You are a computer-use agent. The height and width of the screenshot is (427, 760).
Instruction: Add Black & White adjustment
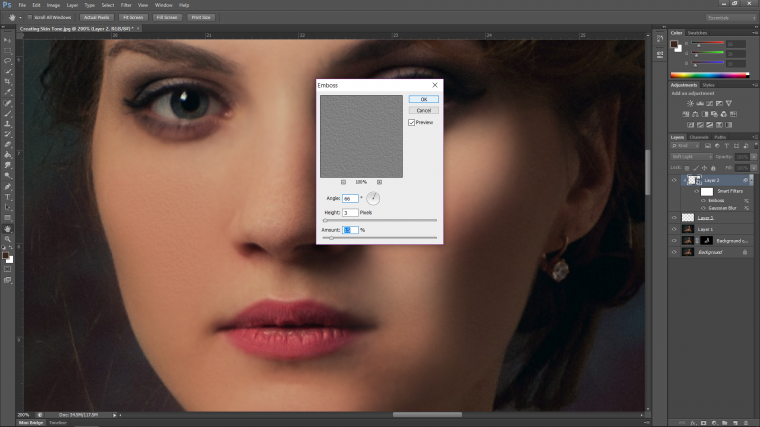[x=705, y=114]
